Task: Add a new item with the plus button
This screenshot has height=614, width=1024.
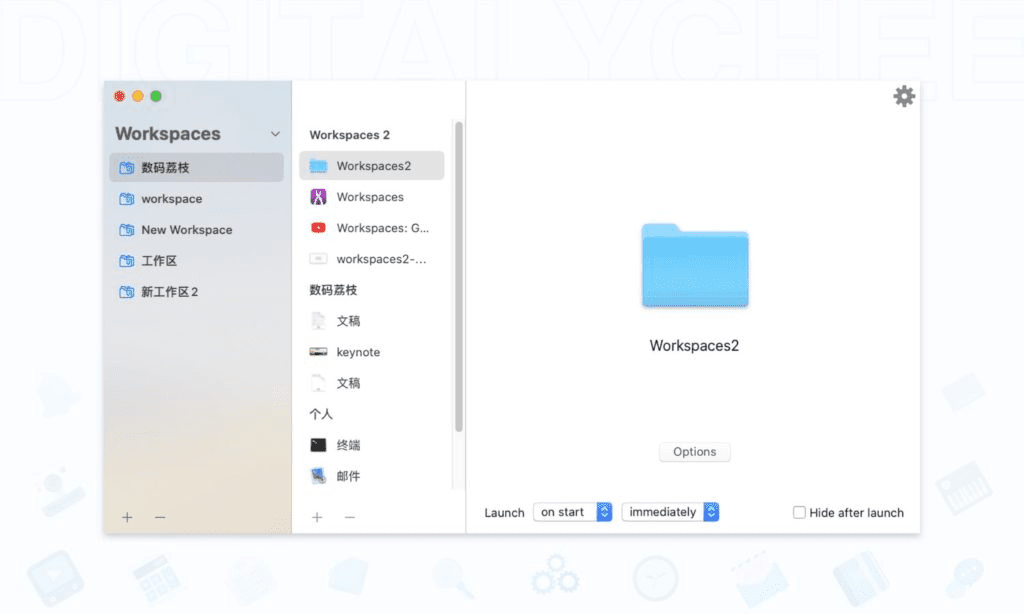Action: click(x=317, y=517)
